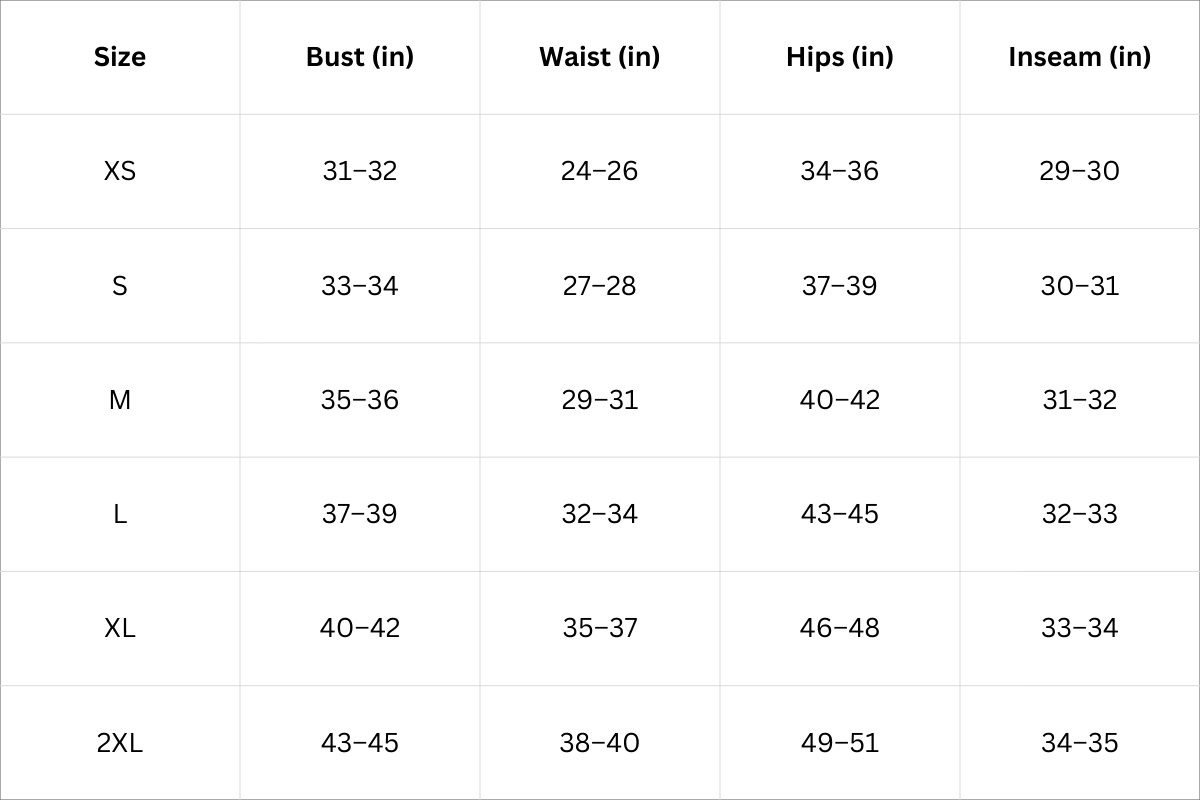
Task: Select hips measurement 40–42 cell
Action: [x=840, y=400]
